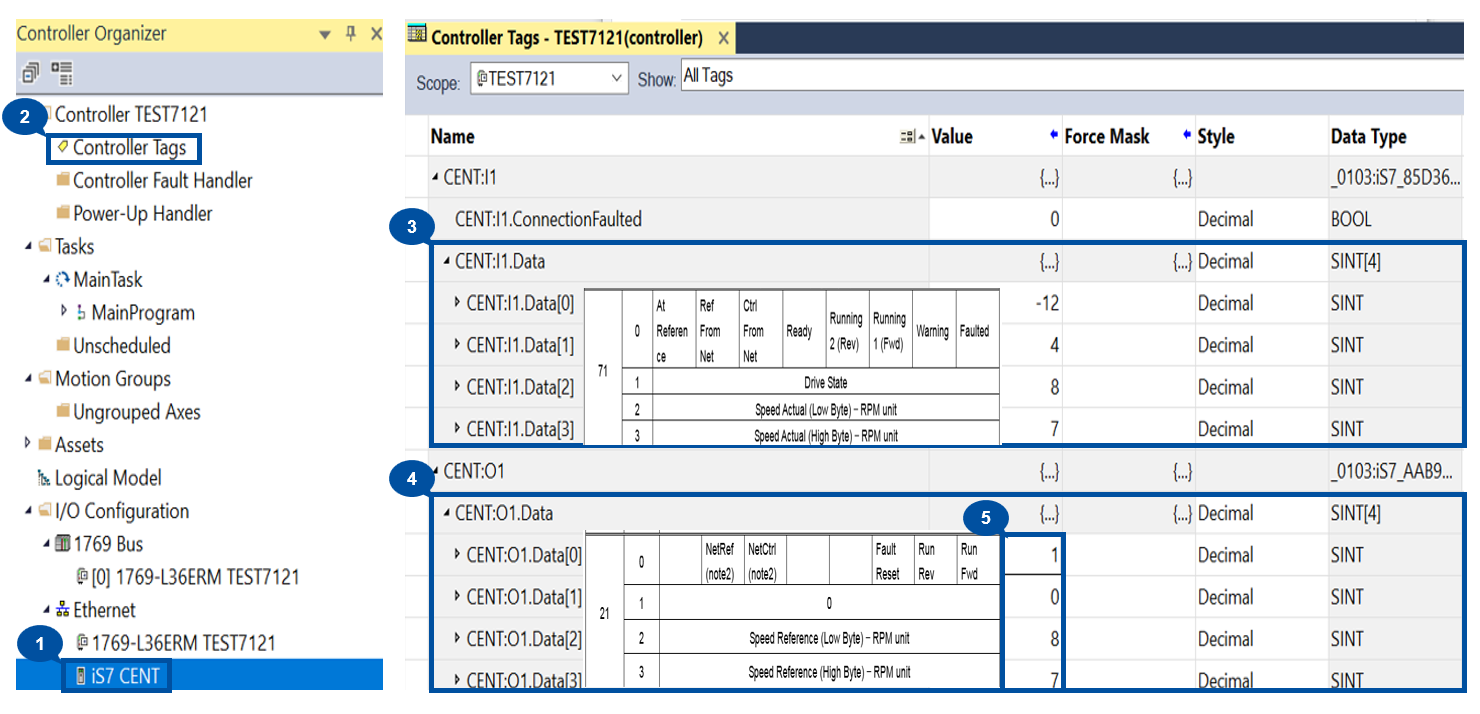The width and height of the screenshot is (1480, 714).
Task: Click the pin icon of Controller Organizer panel
Action: tap(350, 34)
